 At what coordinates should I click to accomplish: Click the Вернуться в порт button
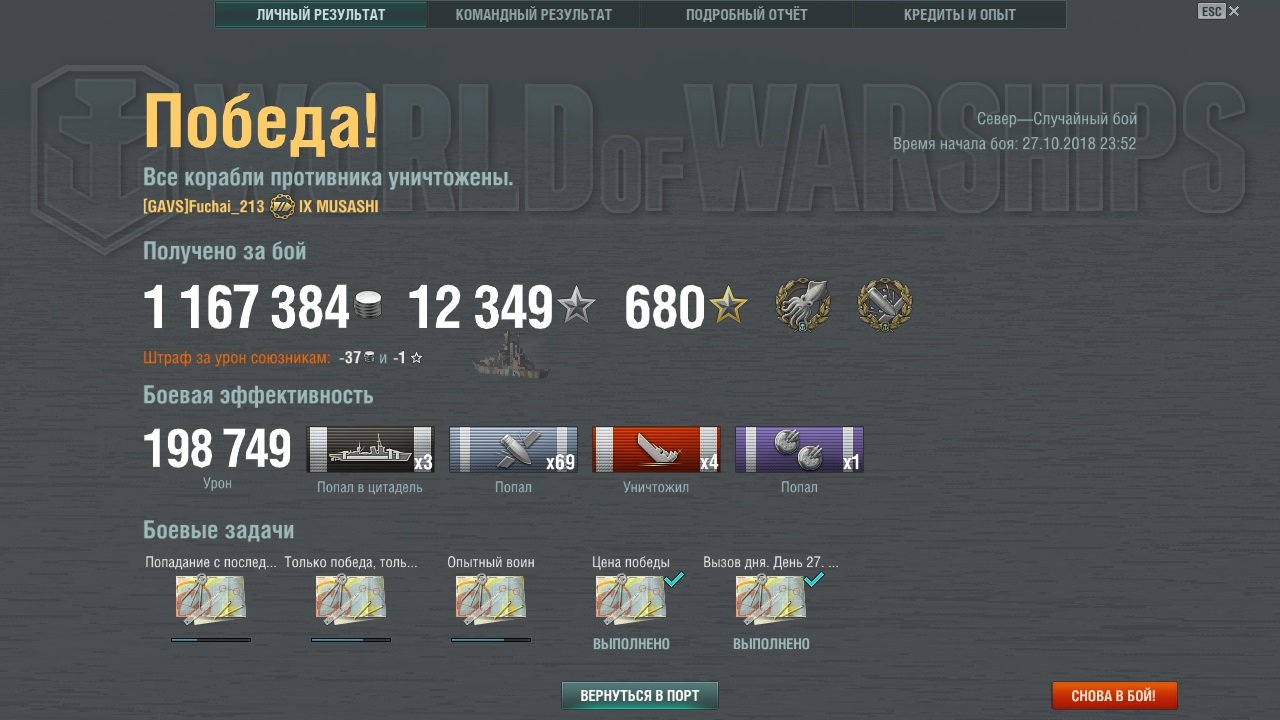click(640, 695)
